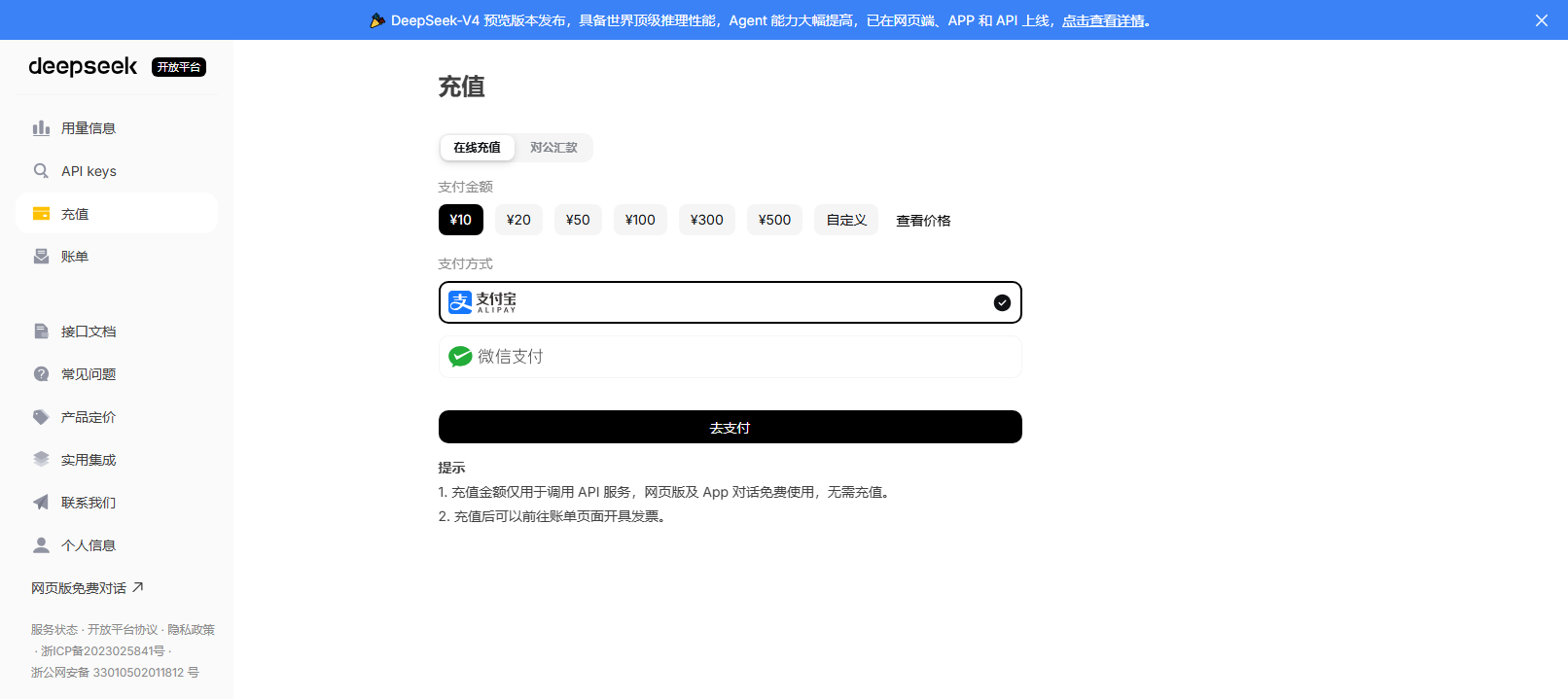The image size is (1568, 699).
Task: Open 个人信息 in the sidebar
Action: point(117,545)
